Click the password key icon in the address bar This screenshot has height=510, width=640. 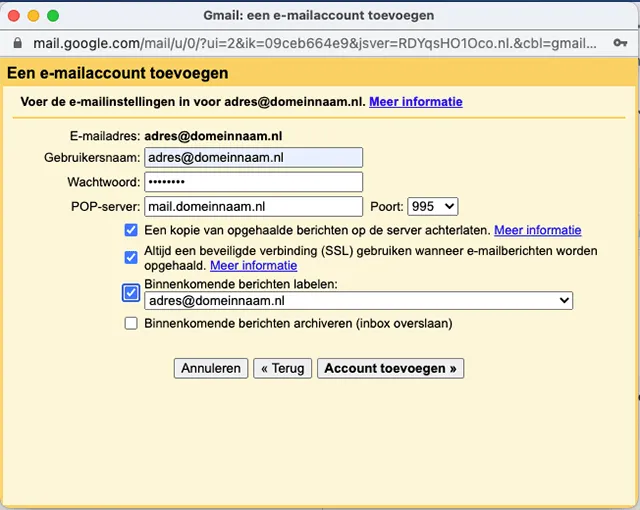tap(620, 43)
